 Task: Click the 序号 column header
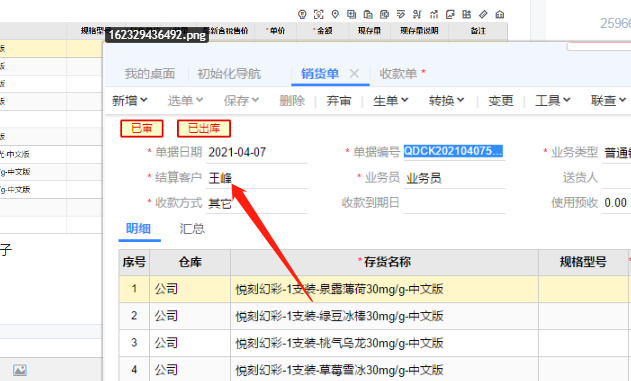(x=134, y=262)
